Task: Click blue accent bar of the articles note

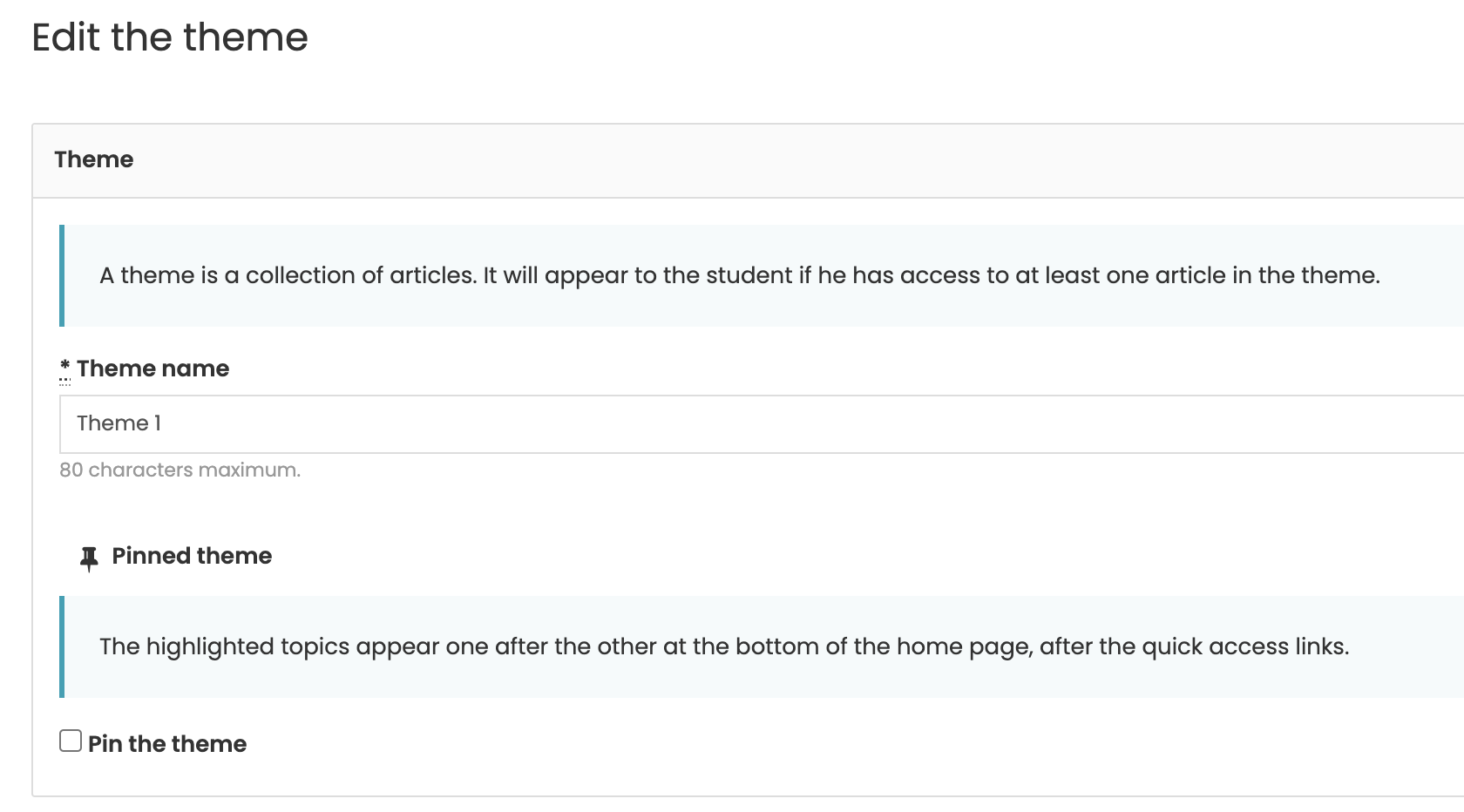Action: pyautogui.click(x=62, y=275)
